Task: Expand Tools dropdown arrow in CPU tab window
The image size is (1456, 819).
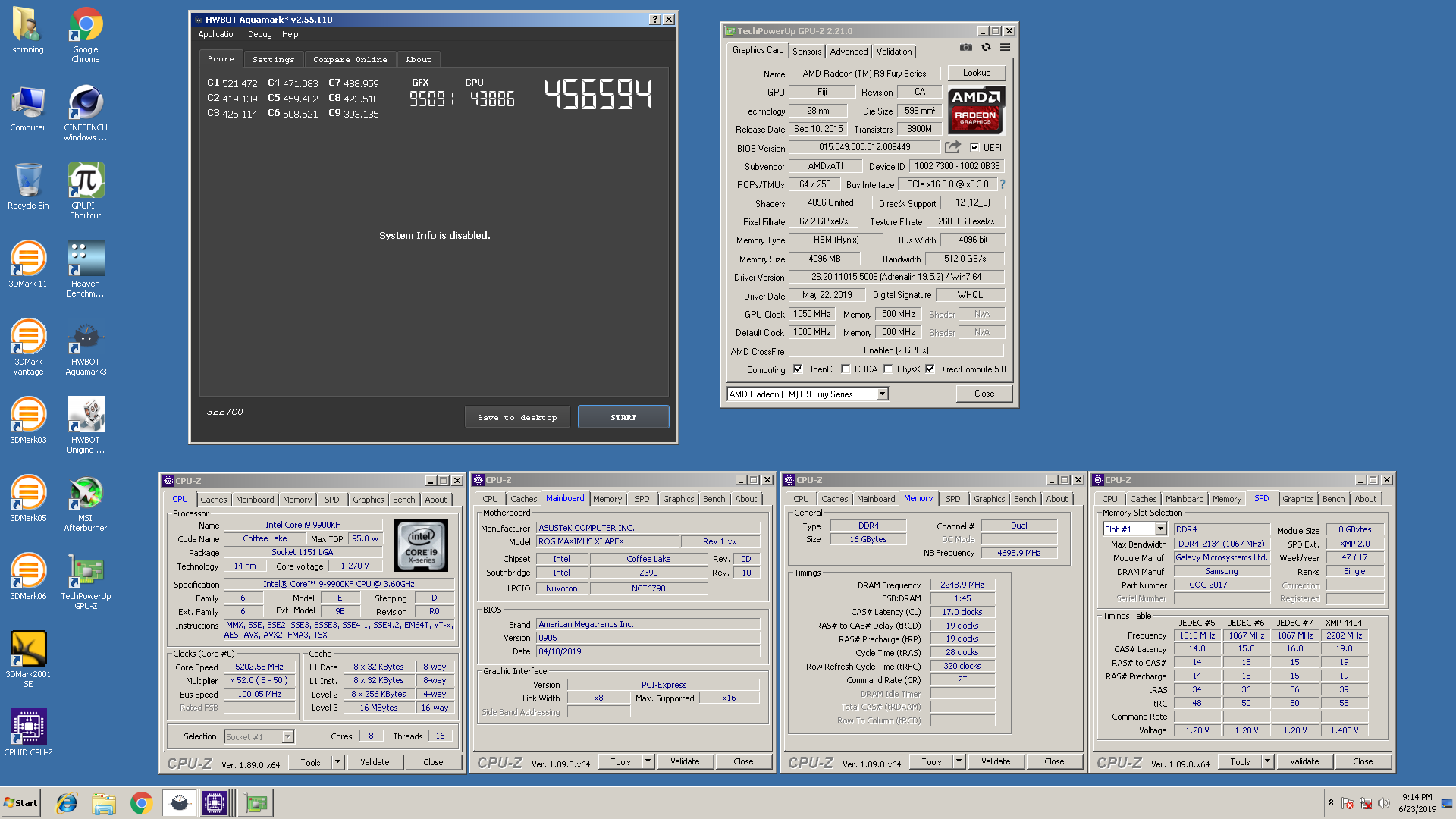Action: (x=337, y=762)
